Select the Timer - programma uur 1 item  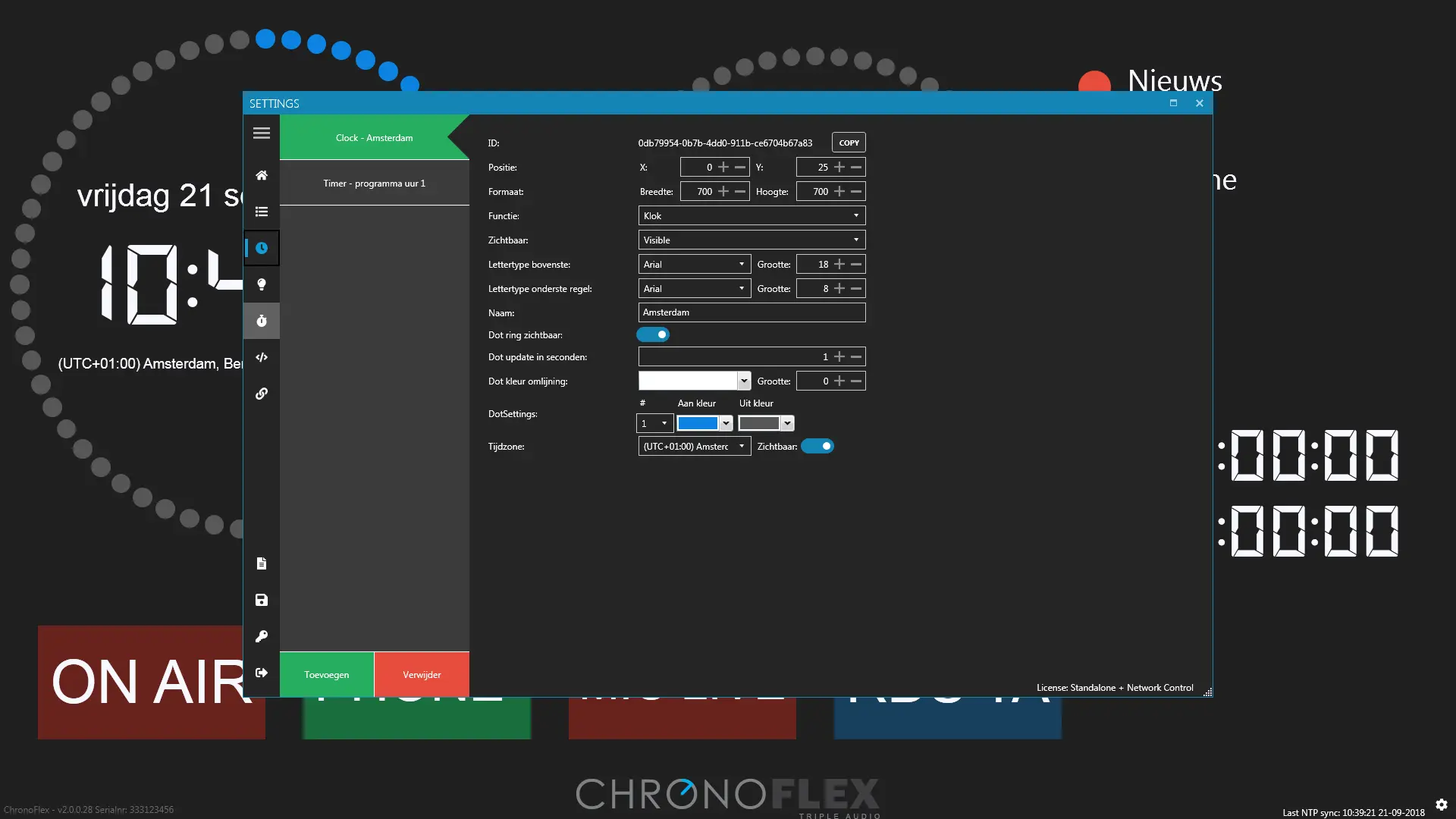375,183
